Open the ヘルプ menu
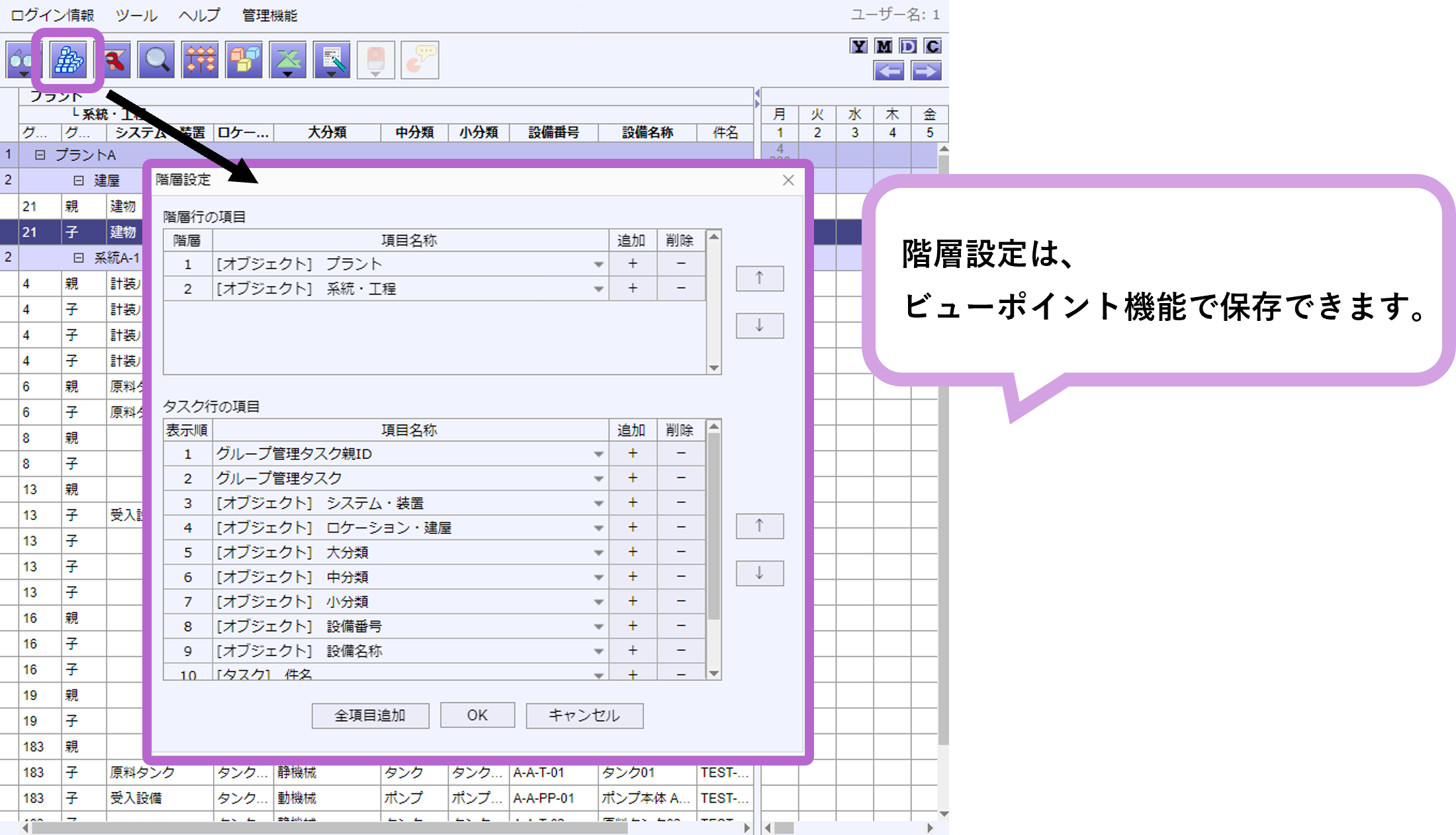The width and height of the screenshot is (1456, 835). (x=199, y=15)
